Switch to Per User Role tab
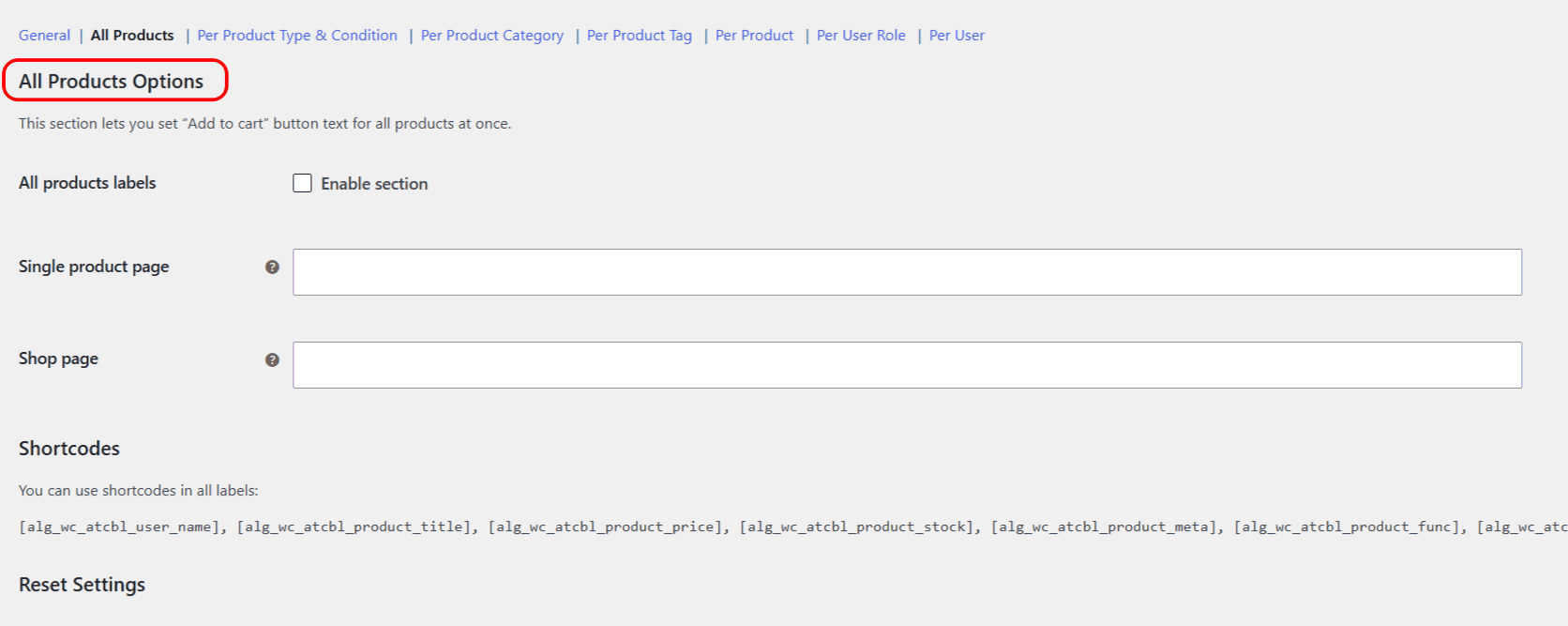 (x=861, y=36)
